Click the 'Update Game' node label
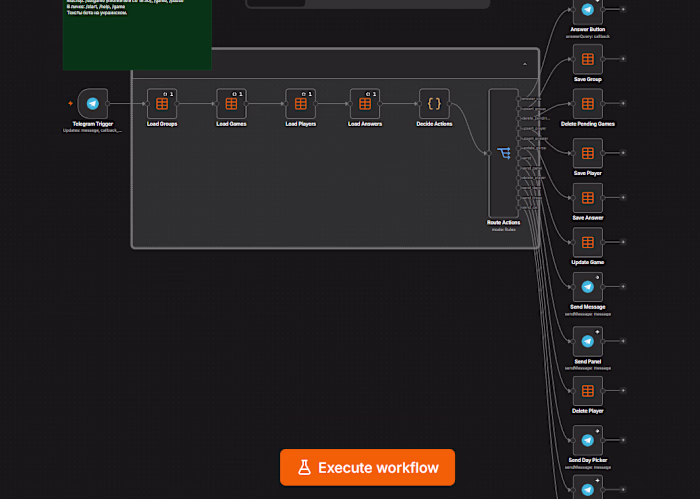 tap(588, 262)
